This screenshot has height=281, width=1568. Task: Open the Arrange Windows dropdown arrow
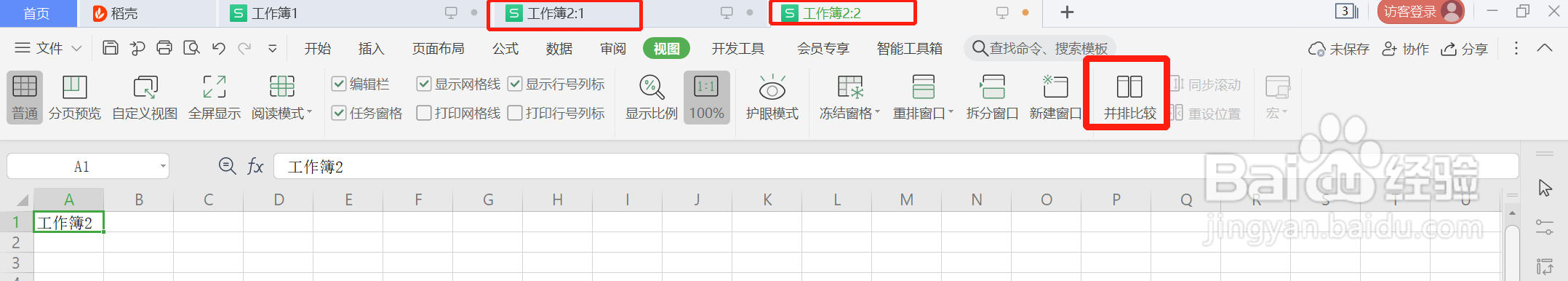pyautogui.click(x=951, y=113)
